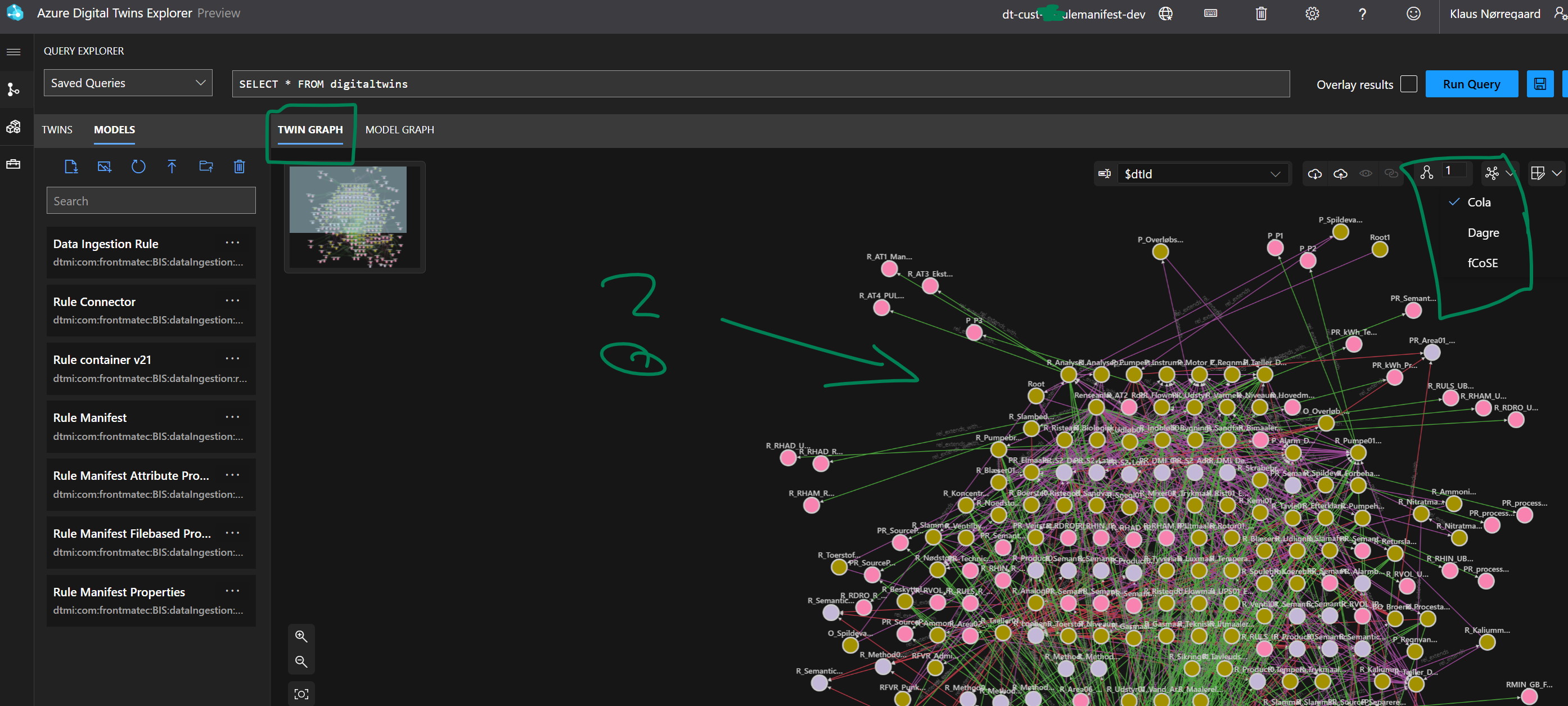The image size is (1568, 706).
Task: Click the display name property icon
Action: pos(1104,174)
